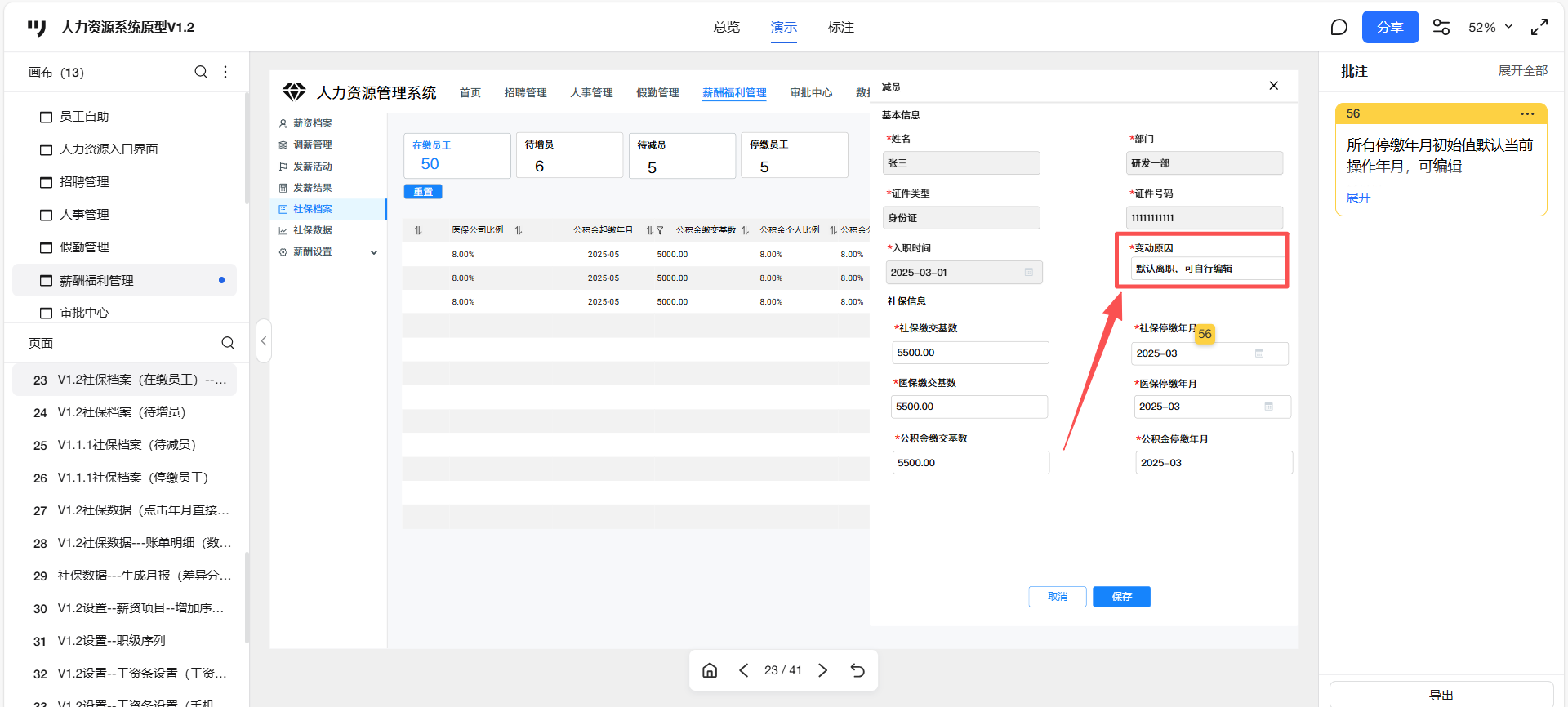Image resolution: width=1568 pixels, height=707 pixels.
Task: Search canvases with the magnifier icon
Action: click(201, 72)
